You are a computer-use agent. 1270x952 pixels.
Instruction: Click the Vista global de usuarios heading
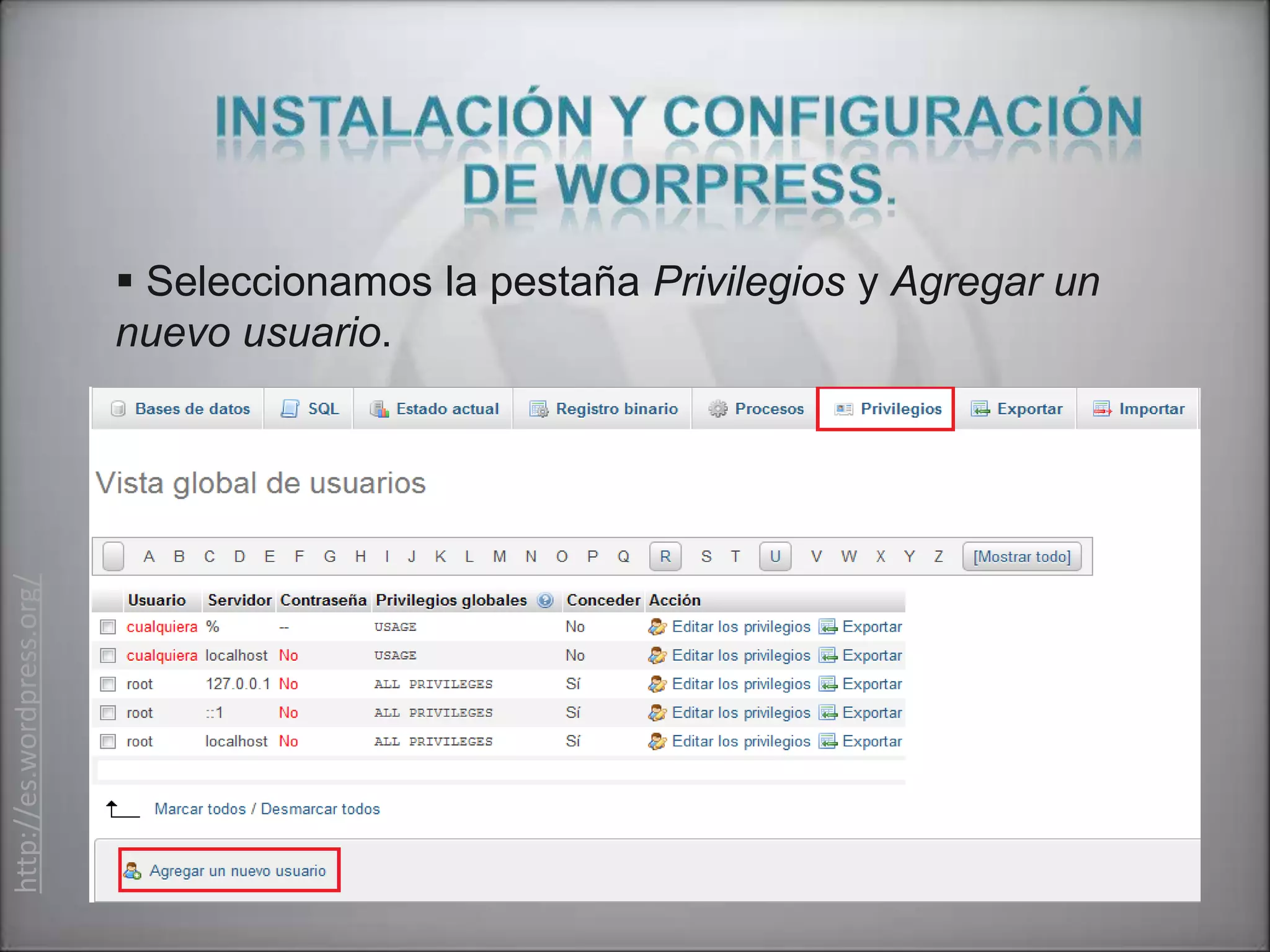260,483
